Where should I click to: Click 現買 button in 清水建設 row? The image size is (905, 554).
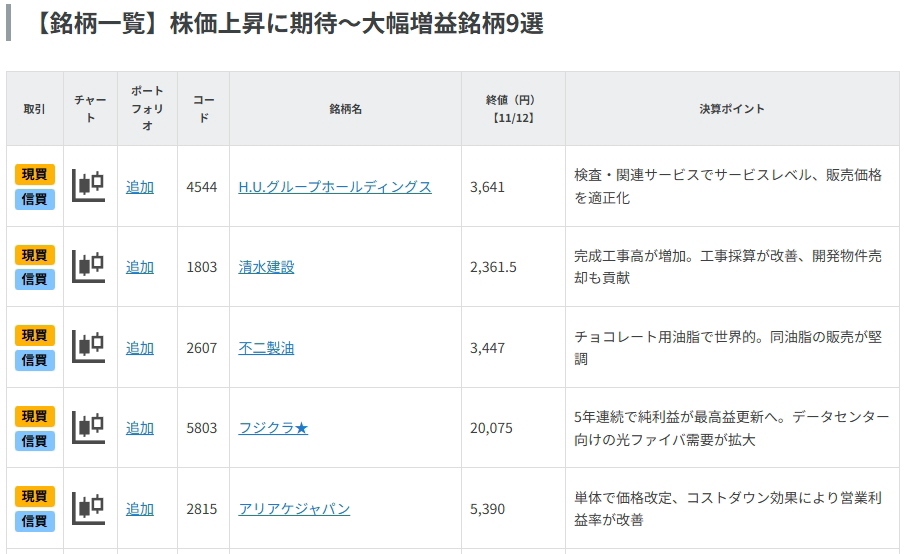[x=35, y=254]
